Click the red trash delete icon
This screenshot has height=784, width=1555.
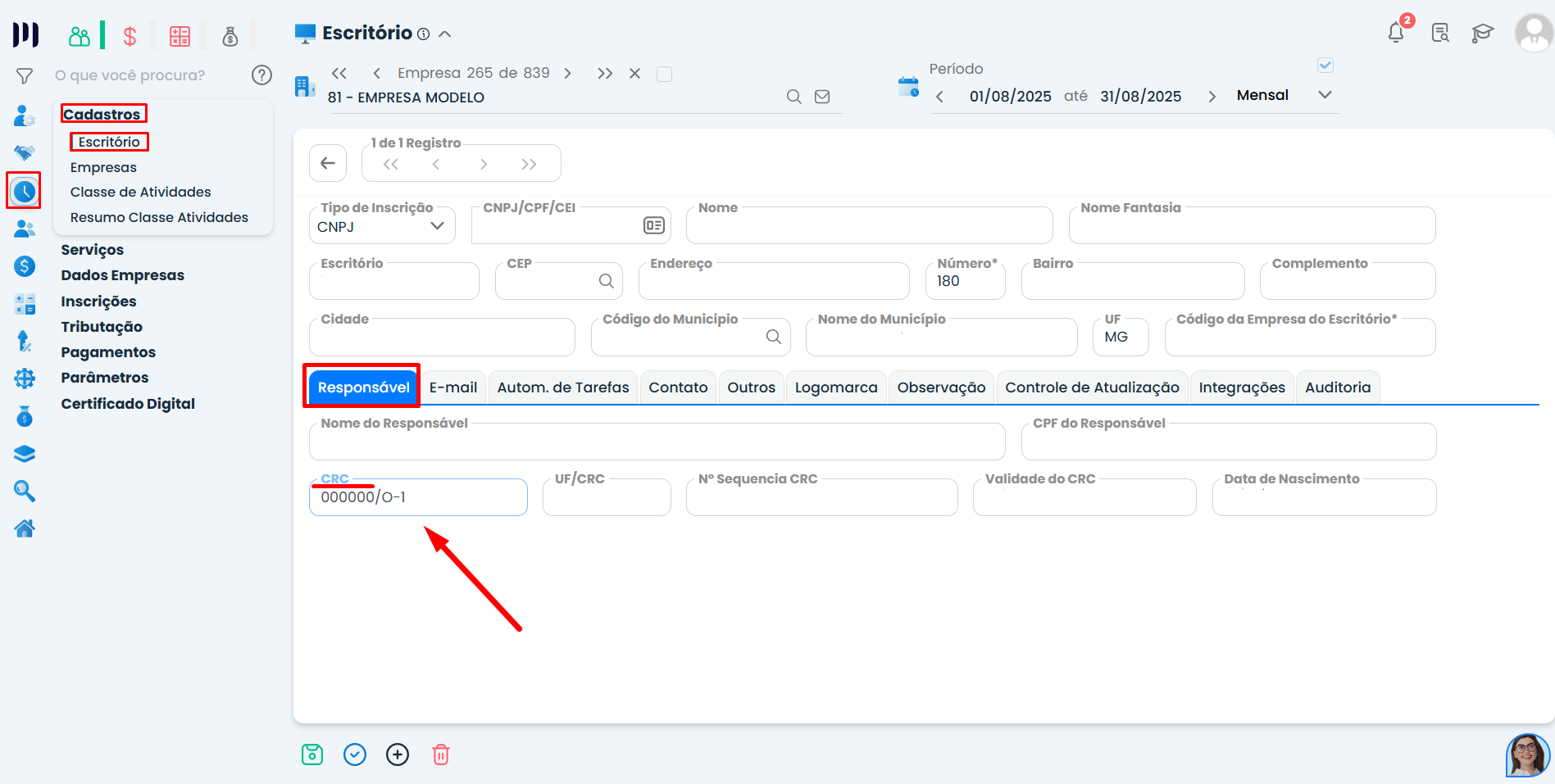(441, 755)
